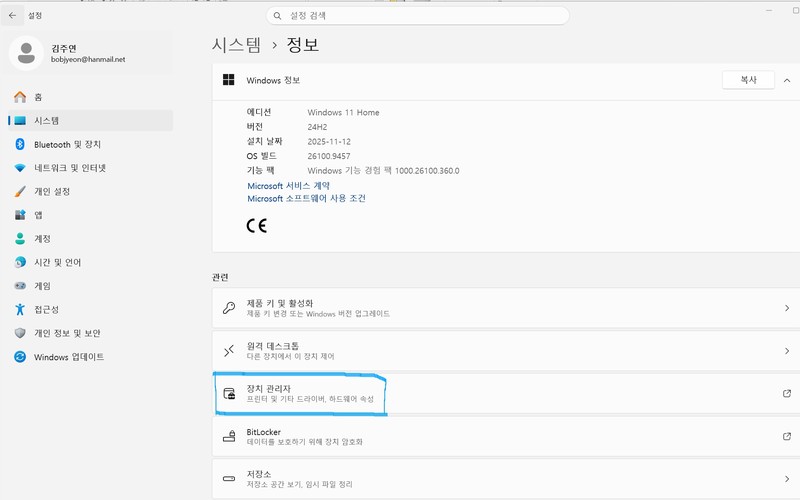Open 홈 in the sidebar
This screenshot has width=800, height=500.
pyautogui.click(x=90, y=97)
